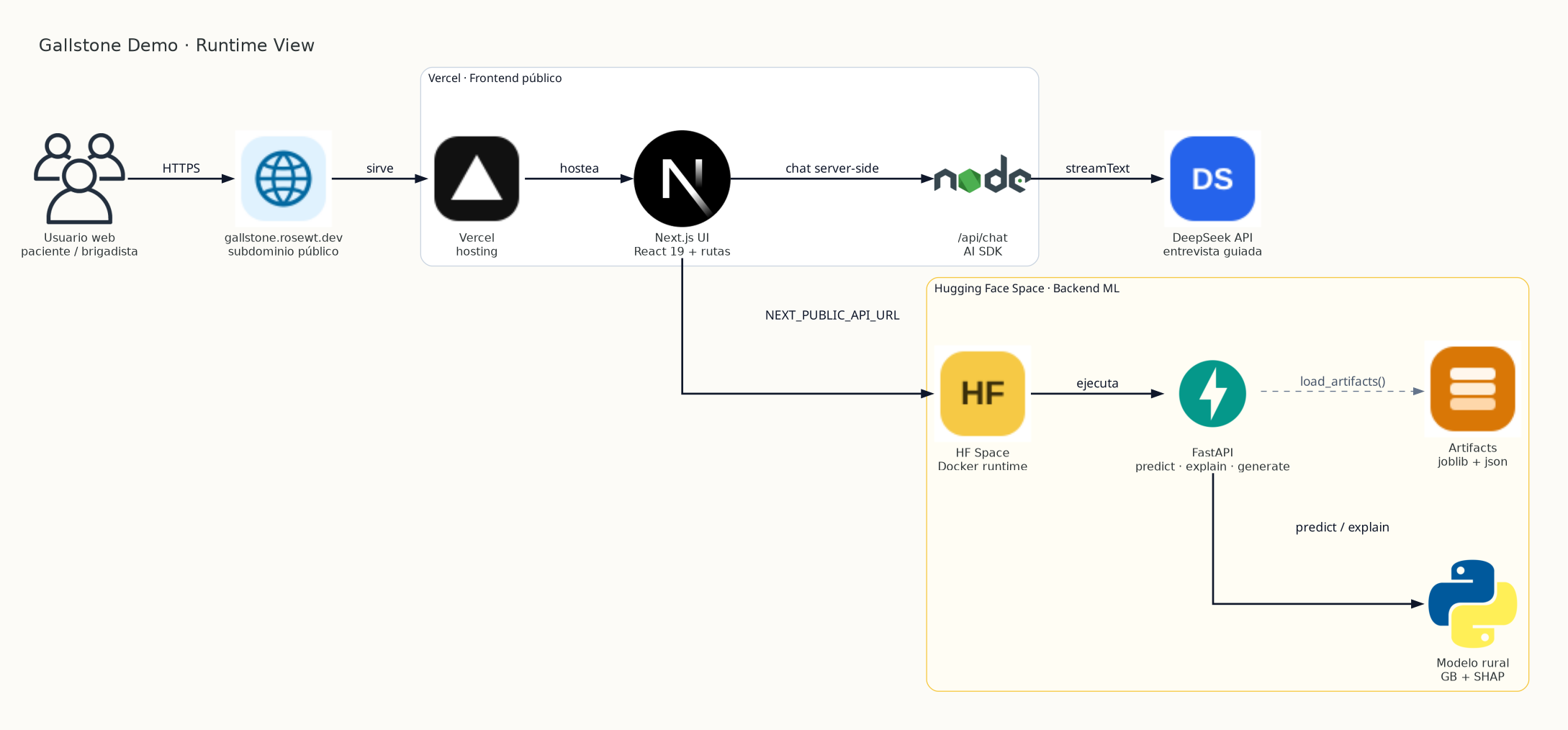Screen dimensions: 1568x730
Task: Click 'FastAPI predict · explain · generate' caption
Action: [1212, 459]
